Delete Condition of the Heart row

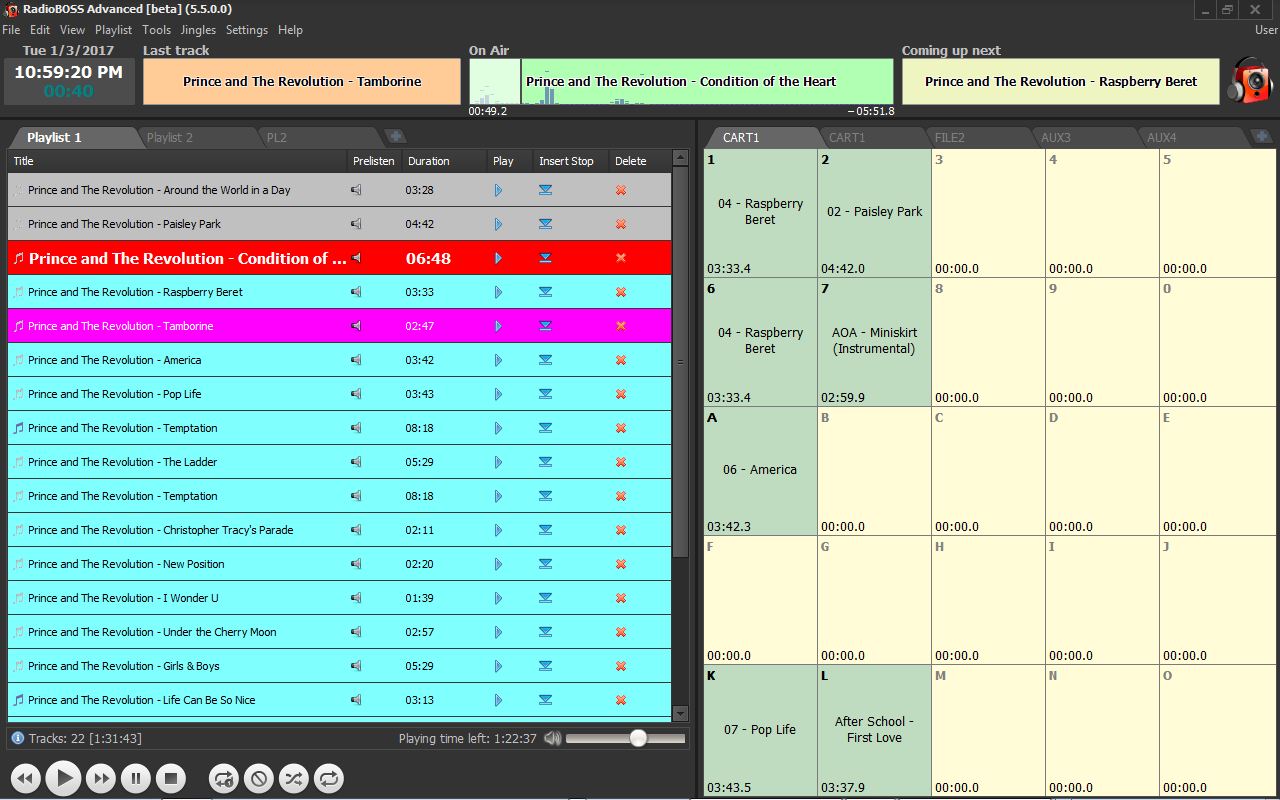(621, 258)
